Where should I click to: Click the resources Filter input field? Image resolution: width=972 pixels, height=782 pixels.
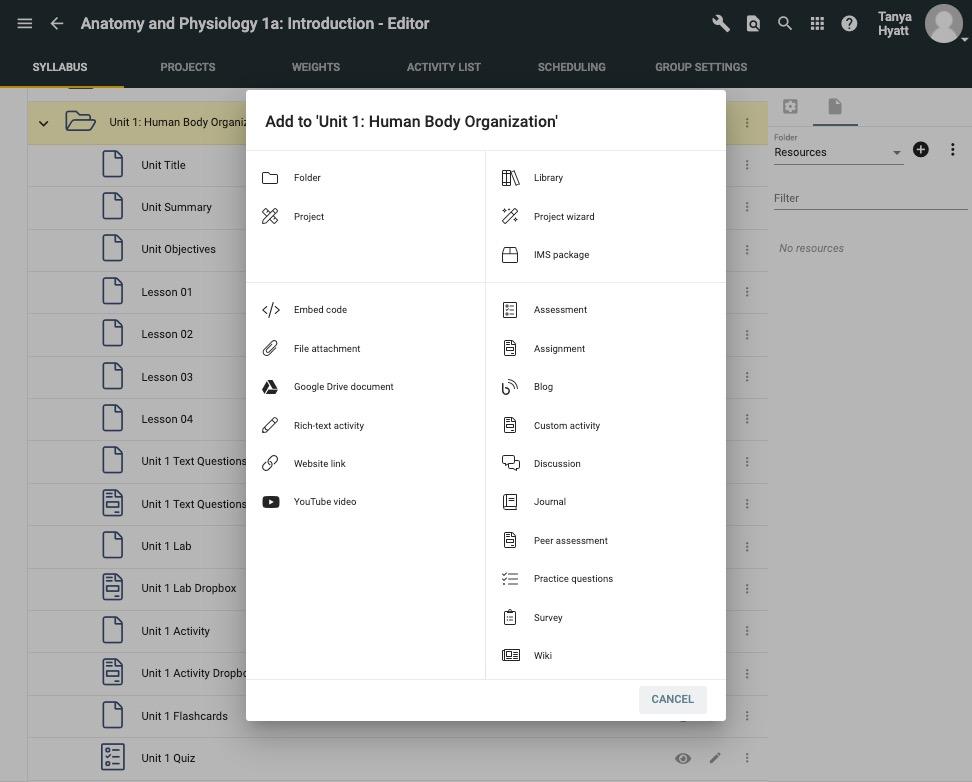click(870, 198)
